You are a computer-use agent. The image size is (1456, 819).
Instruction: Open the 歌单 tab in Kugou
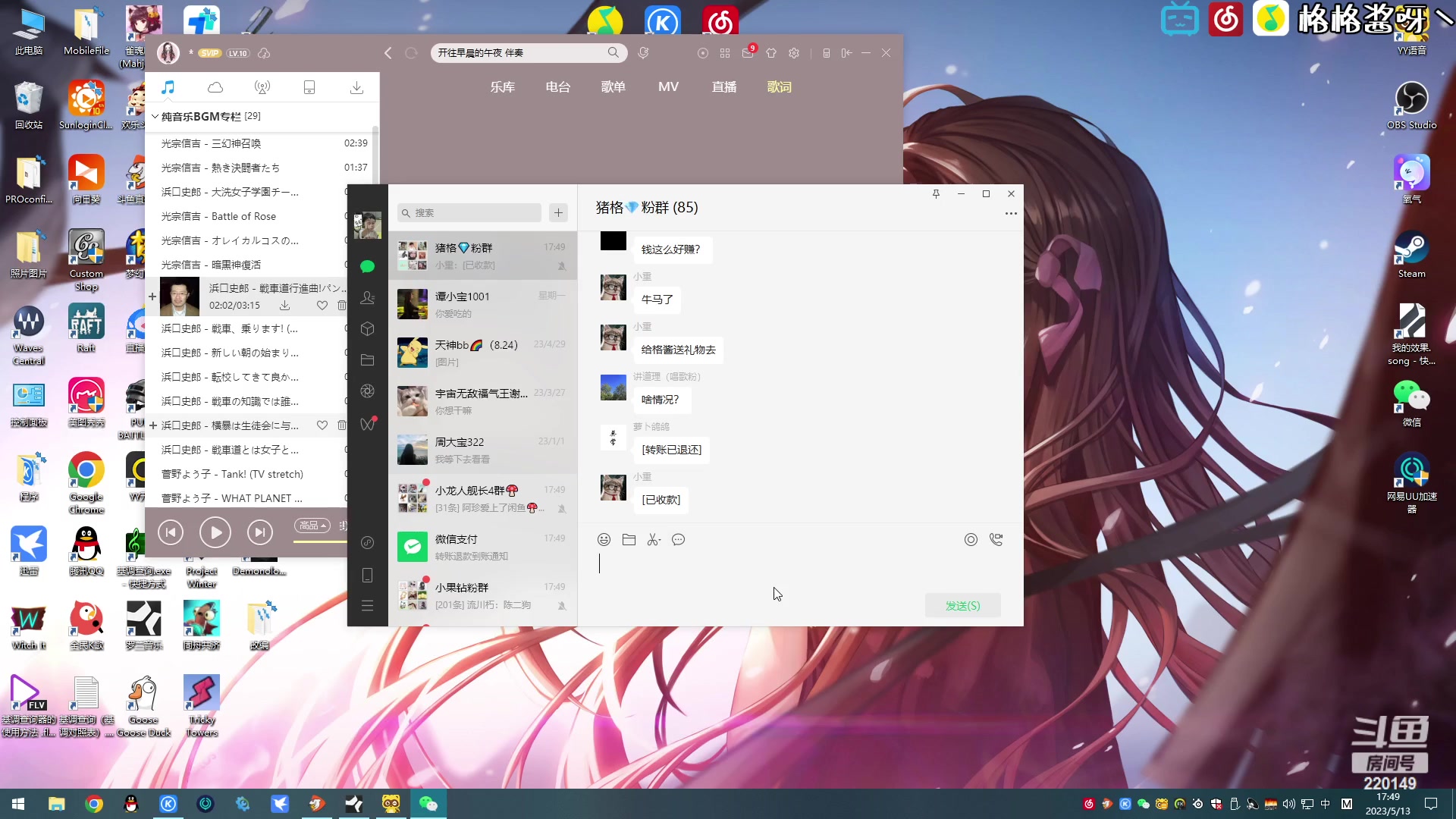click(x=613, y=87)
